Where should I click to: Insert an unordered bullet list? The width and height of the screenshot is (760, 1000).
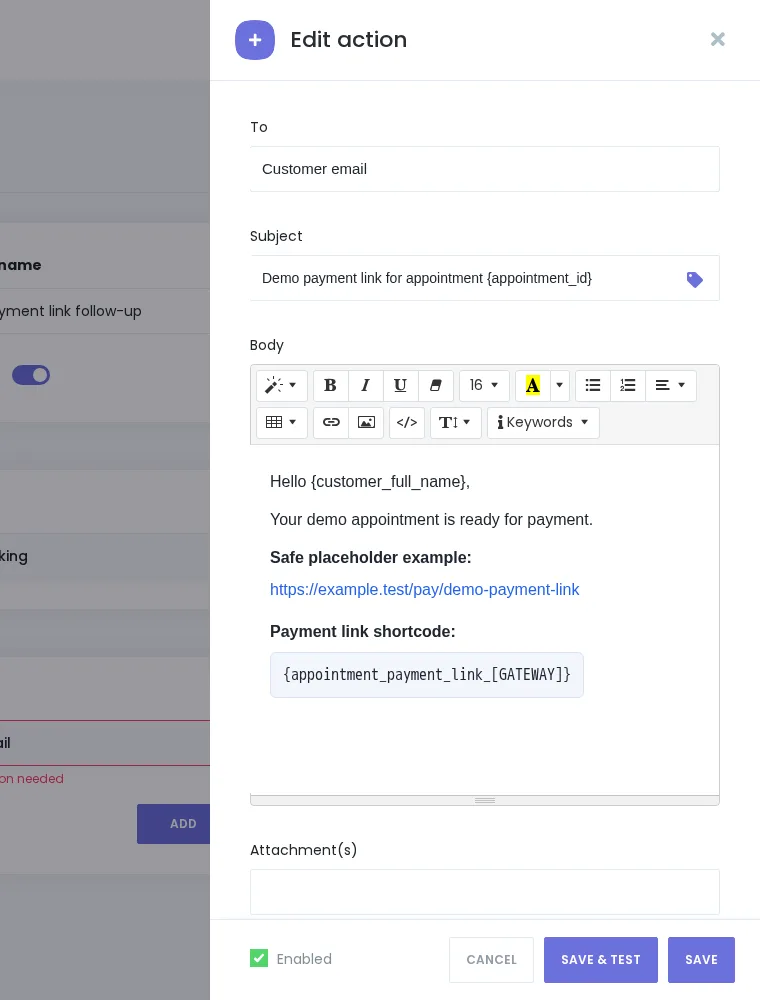(593, 385)
